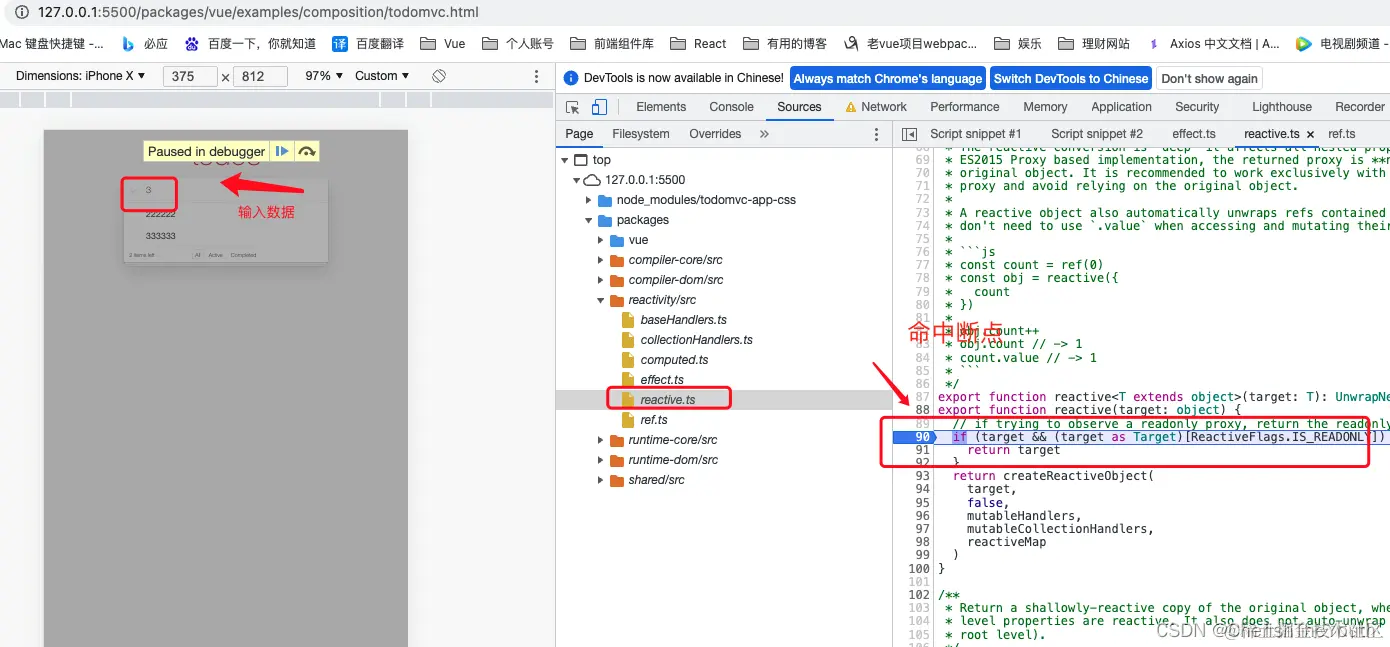Click the viewport height field showing 812
The height and width of the screenshot is (647, 1390).
pyautogui.click(x=260, y=76)
